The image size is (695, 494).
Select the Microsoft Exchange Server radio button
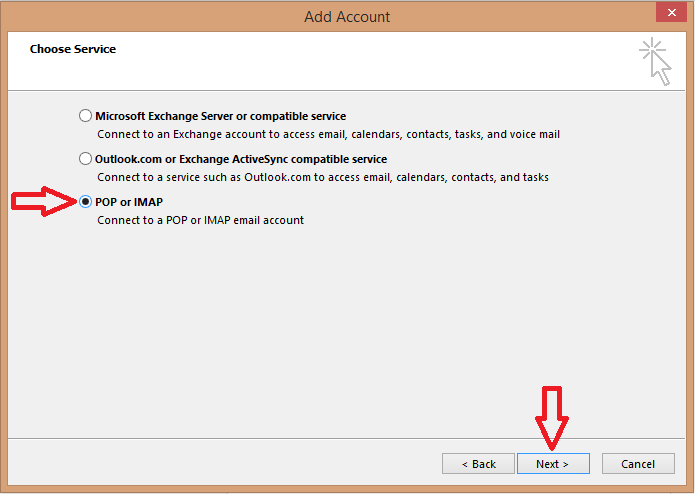point(85,116)
